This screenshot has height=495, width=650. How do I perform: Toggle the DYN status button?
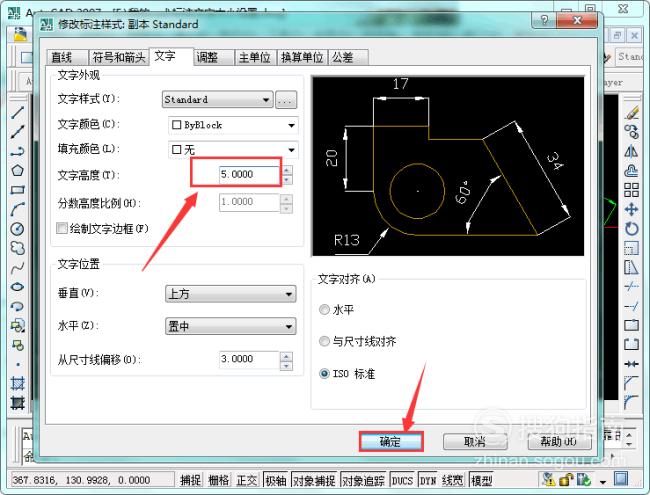pyautogui.click(x=428, y=480)
